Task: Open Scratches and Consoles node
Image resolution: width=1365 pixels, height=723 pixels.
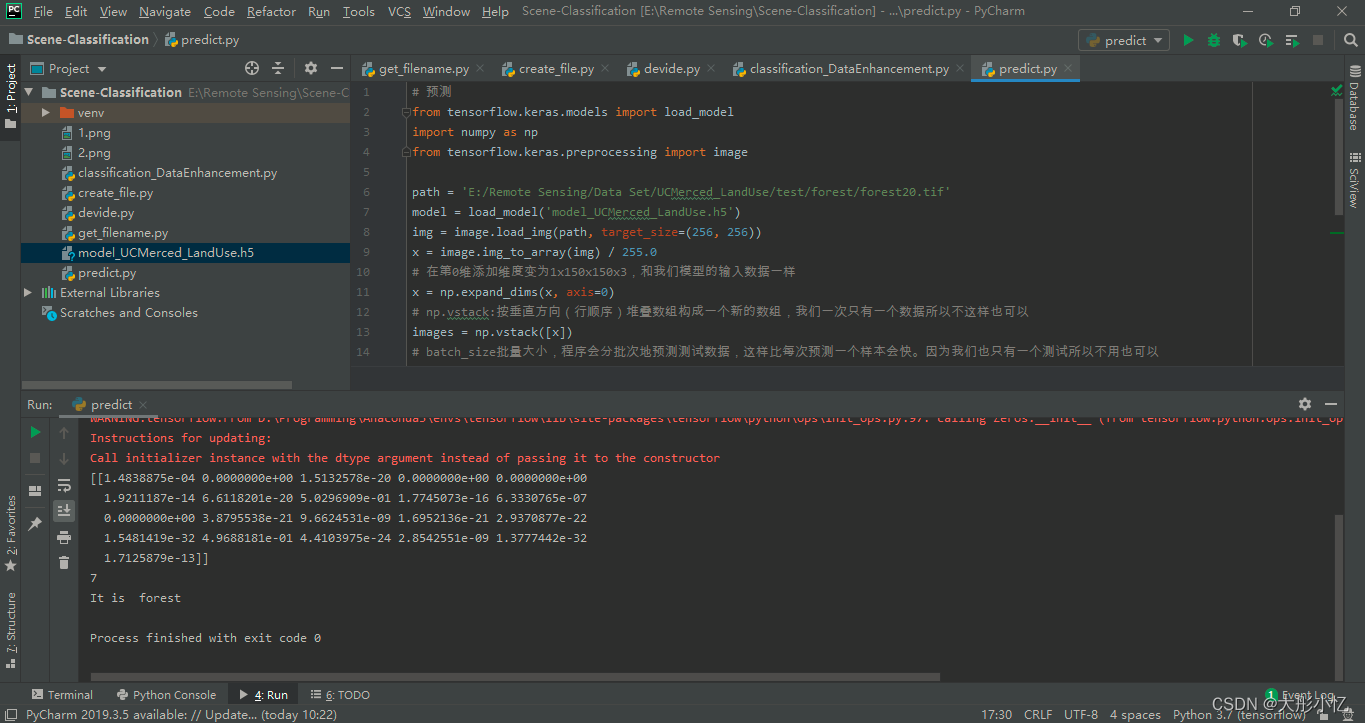Action: tap(186, 312)
